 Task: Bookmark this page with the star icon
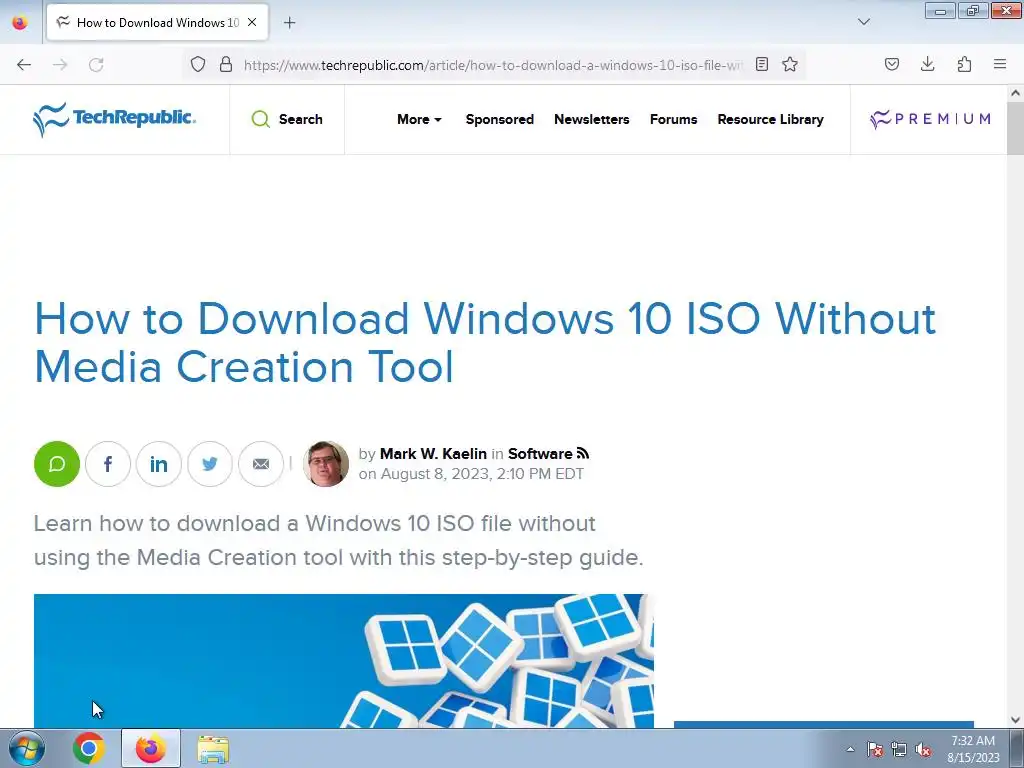pyautogui.click(x=790, y=64)
